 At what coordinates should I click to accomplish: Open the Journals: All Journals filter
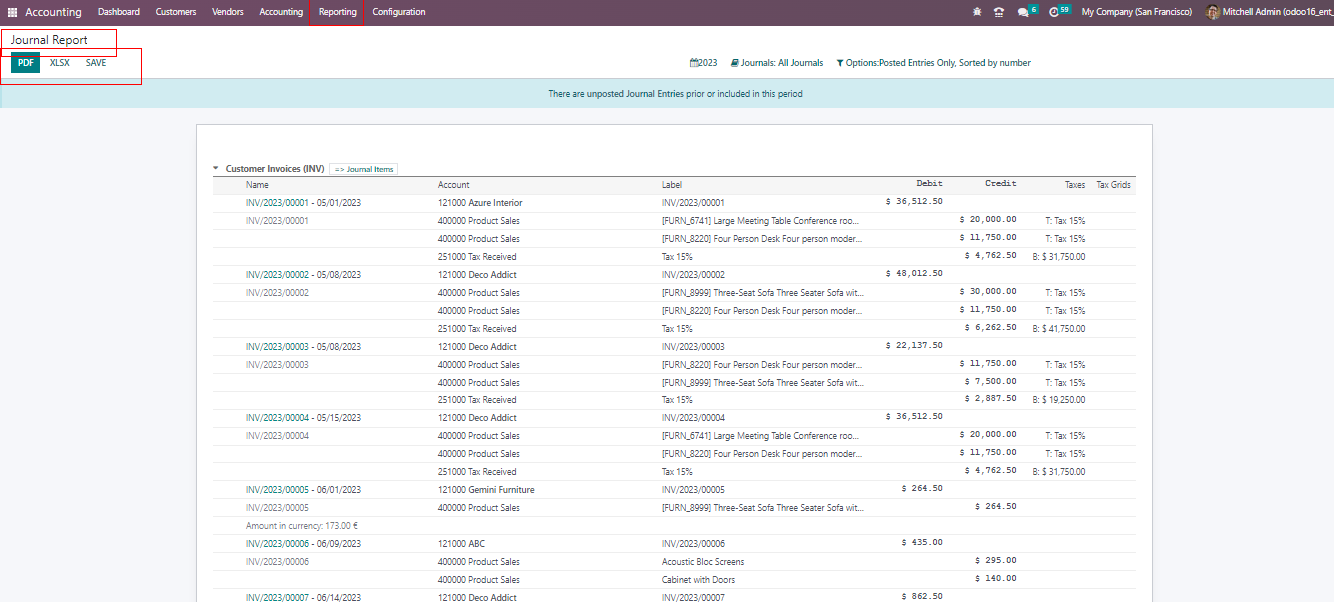[x=777, y=63]
